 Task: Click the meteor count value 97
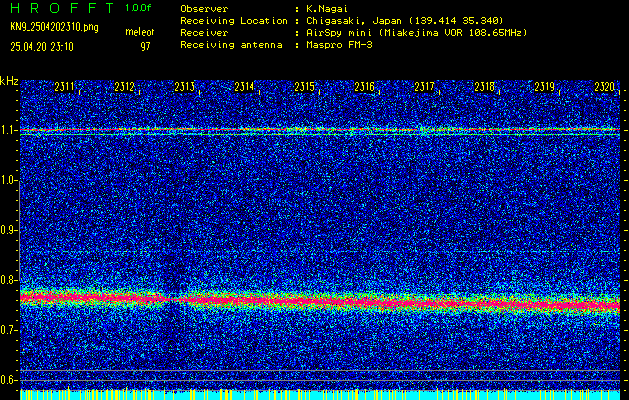[145, 47]
